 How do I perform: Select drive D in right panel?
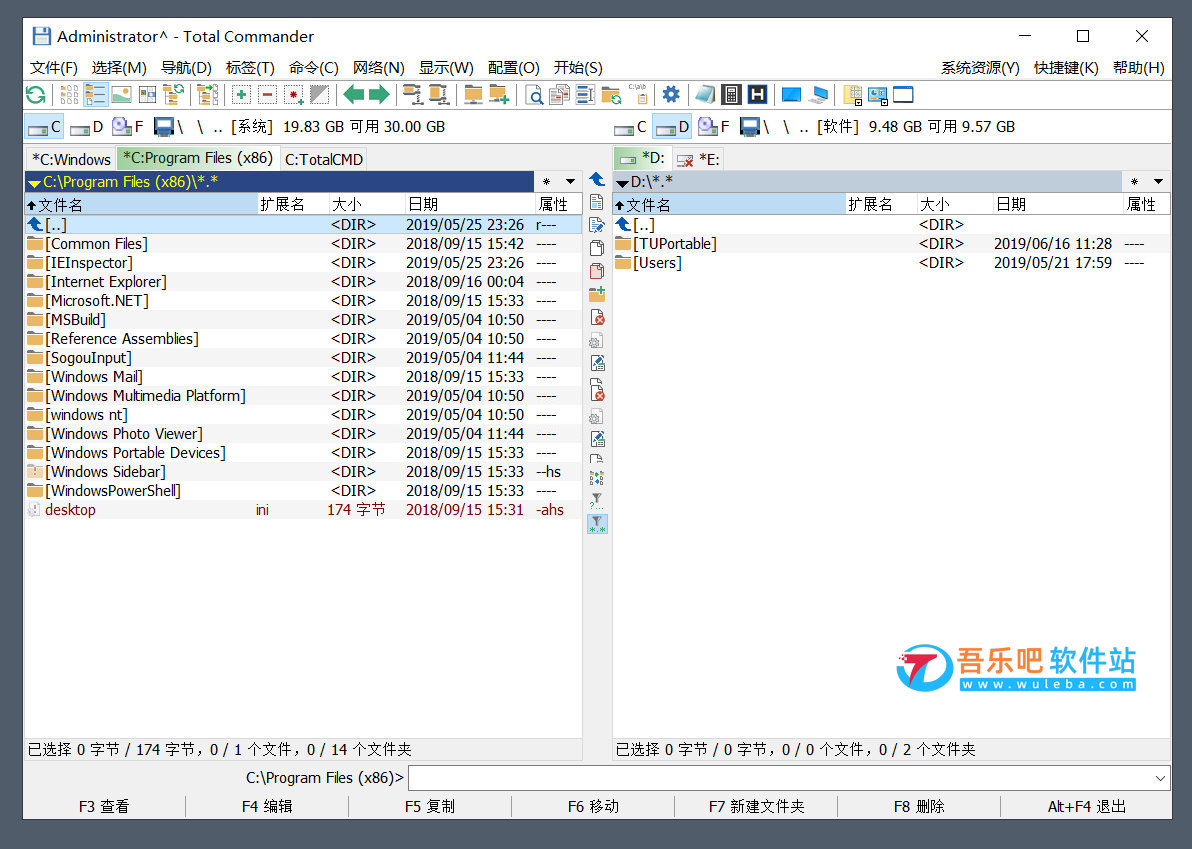tap(671, 127)
